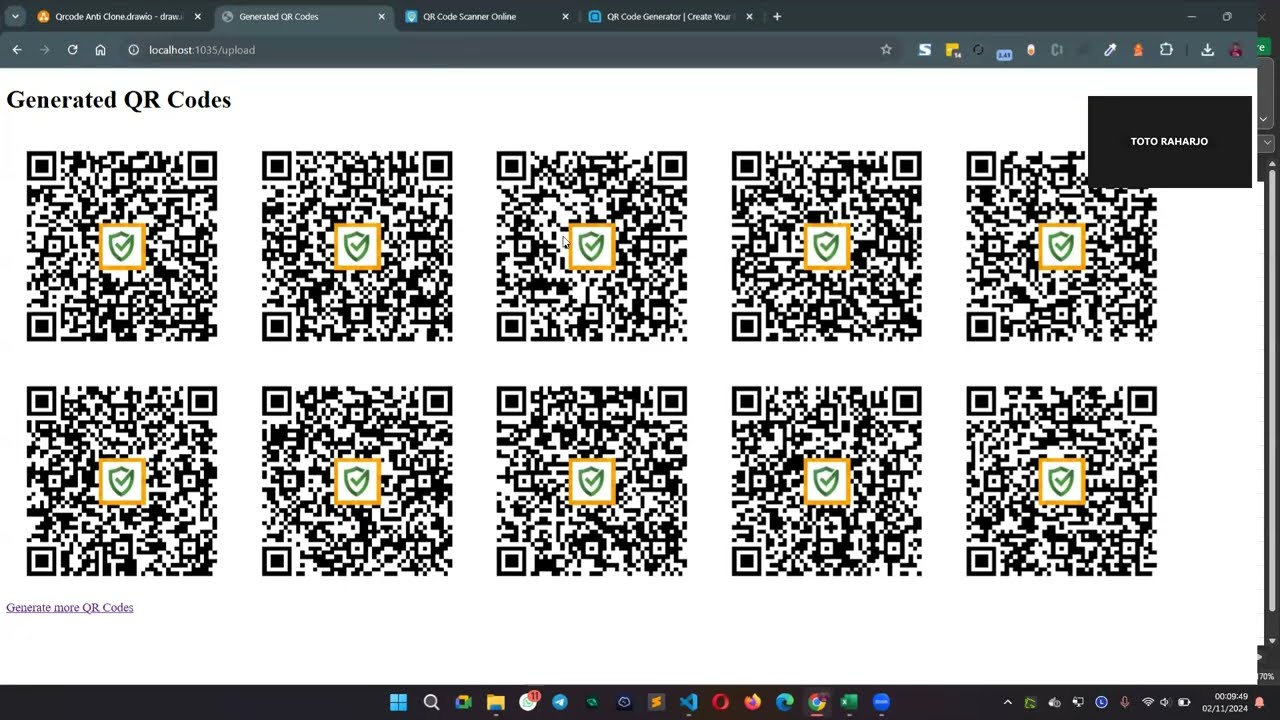Viewport: 1280px width, 720px height.
Task: Open the browser home page
Action: click(x=100, y=49)
